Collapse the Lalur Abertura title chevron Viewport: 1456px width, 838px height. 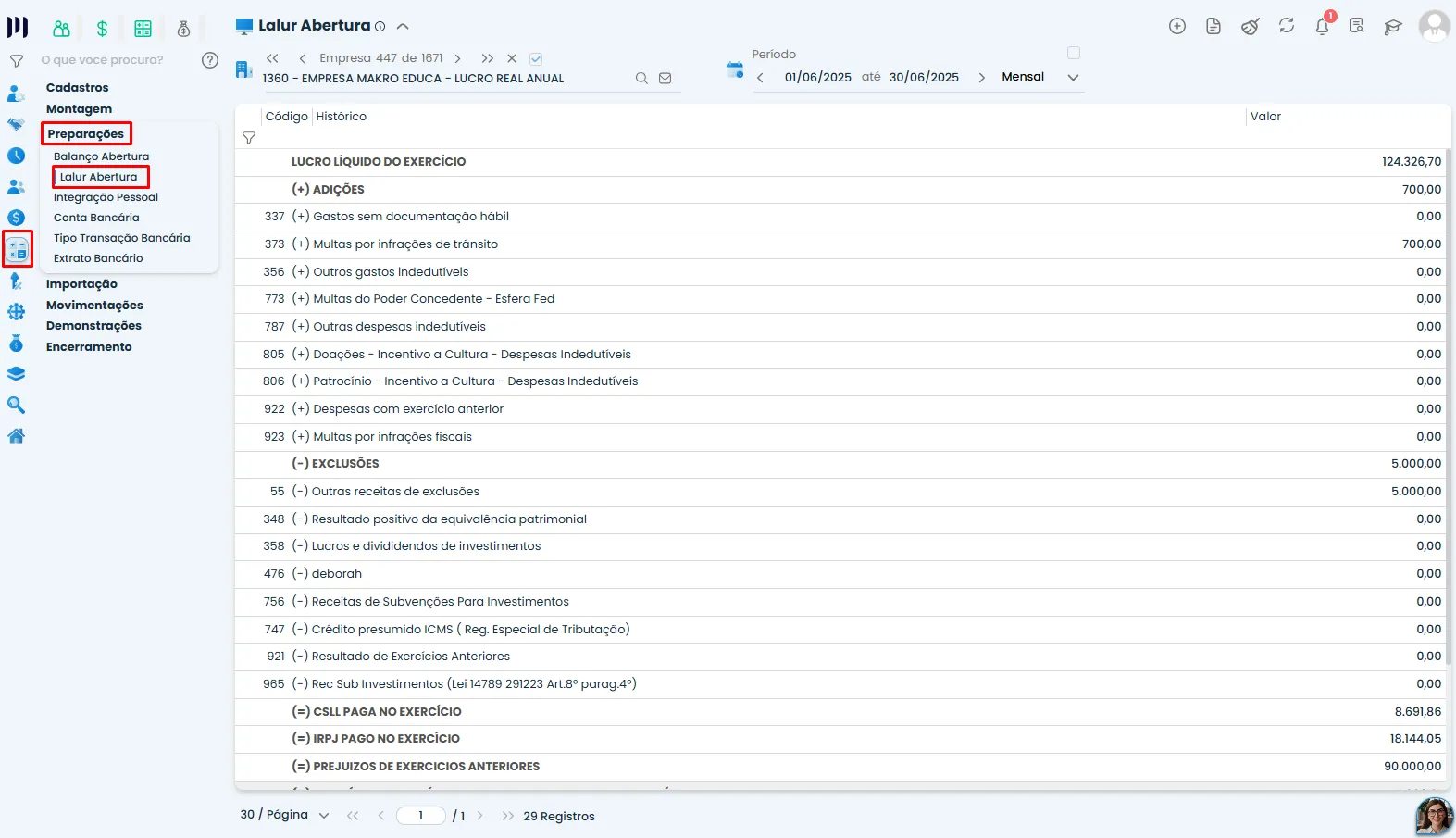pos(403,27)
